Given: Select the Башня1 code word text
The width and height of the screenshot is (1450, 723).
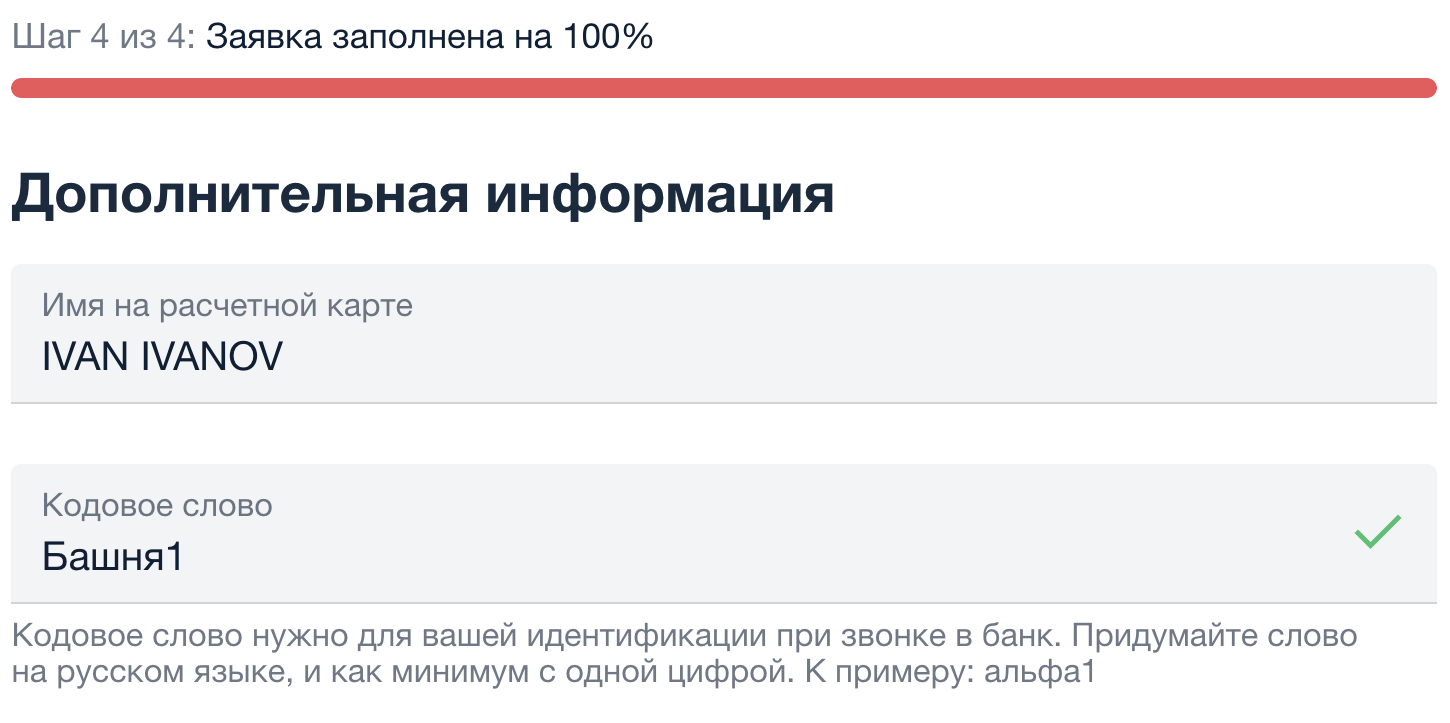Looking at the screenshot, I should click(112, 557).
